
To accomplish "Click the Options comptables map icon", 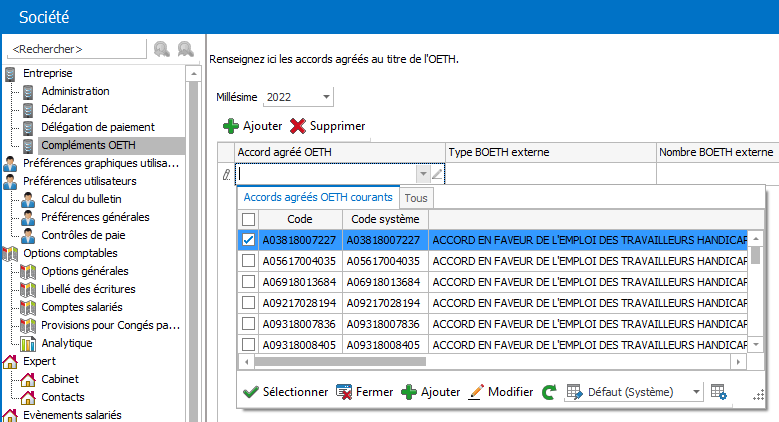I will click(10, 253).
